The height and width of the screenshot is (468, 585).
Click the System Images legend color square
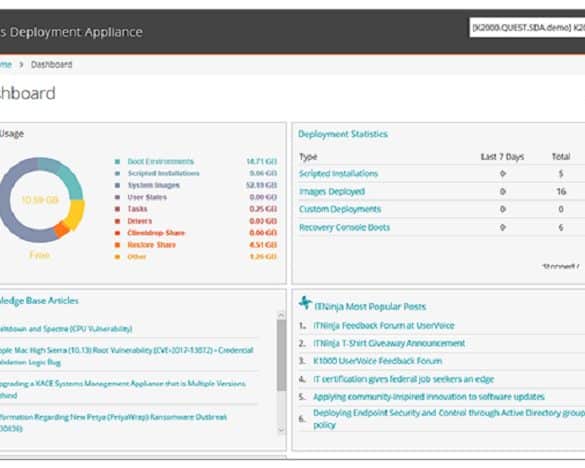click(117, 185)
